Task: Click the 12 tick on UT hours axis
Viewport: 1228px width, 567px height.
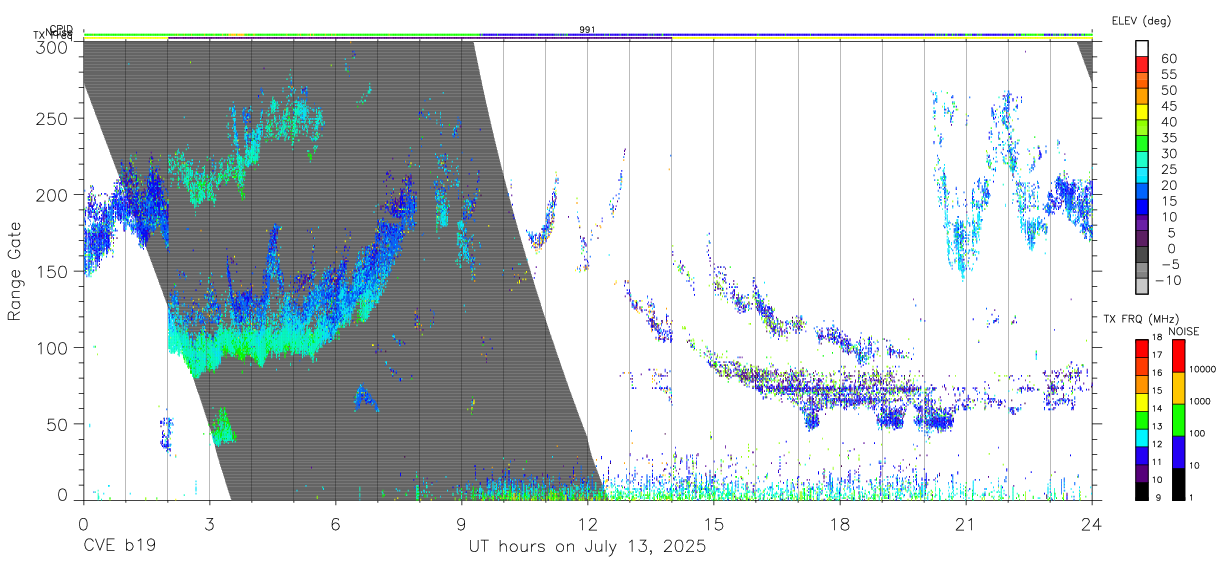Action: (x=587, y=524)
